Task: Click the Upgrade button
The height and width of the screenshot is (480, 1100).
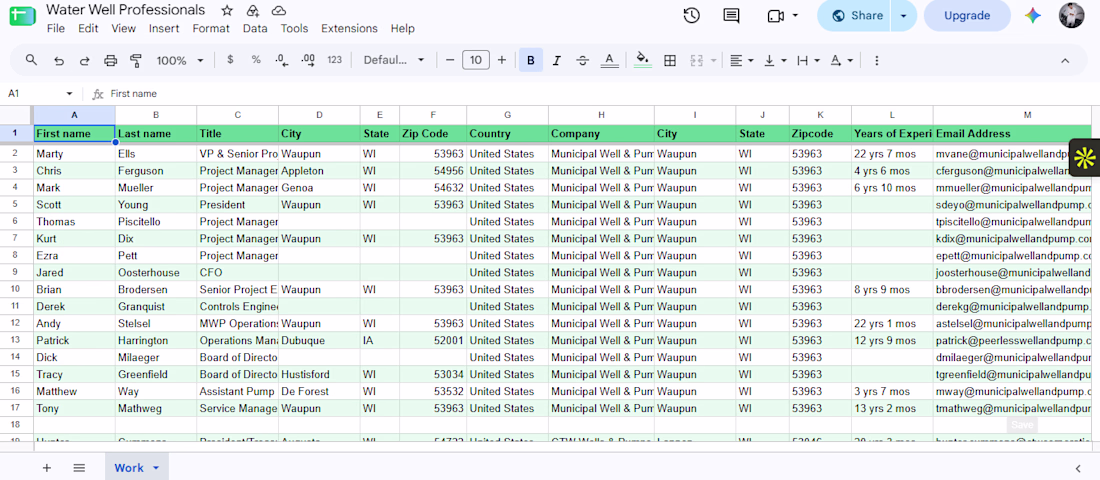Action: tap(967, 15)
